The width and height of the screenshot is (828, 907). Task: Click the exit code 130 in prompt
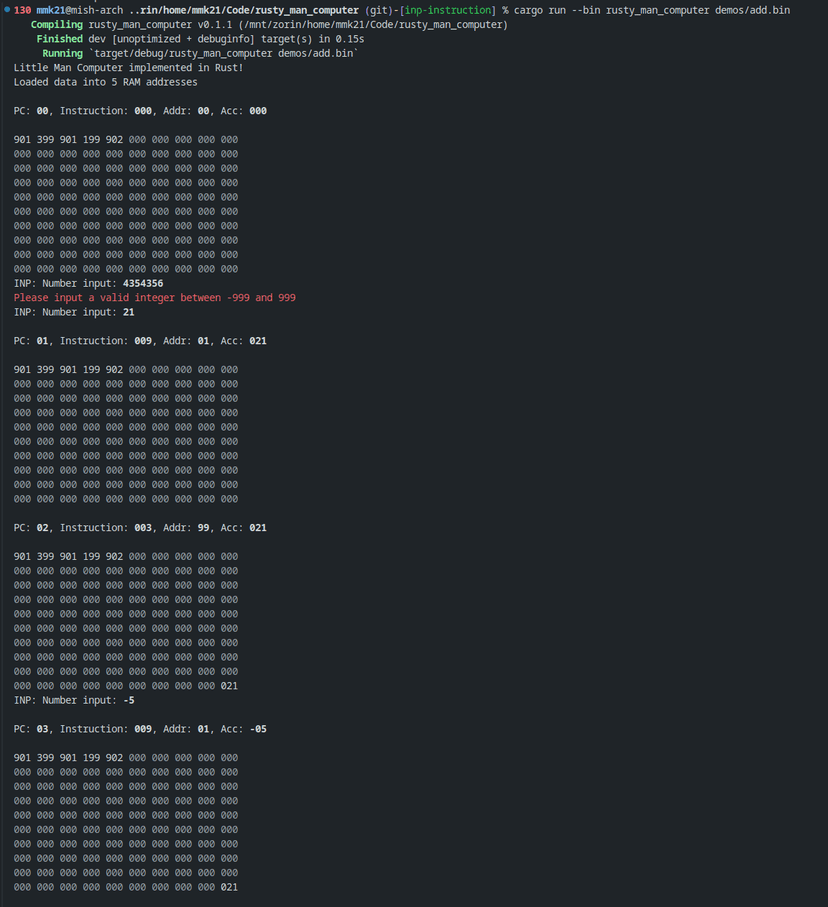22,9
